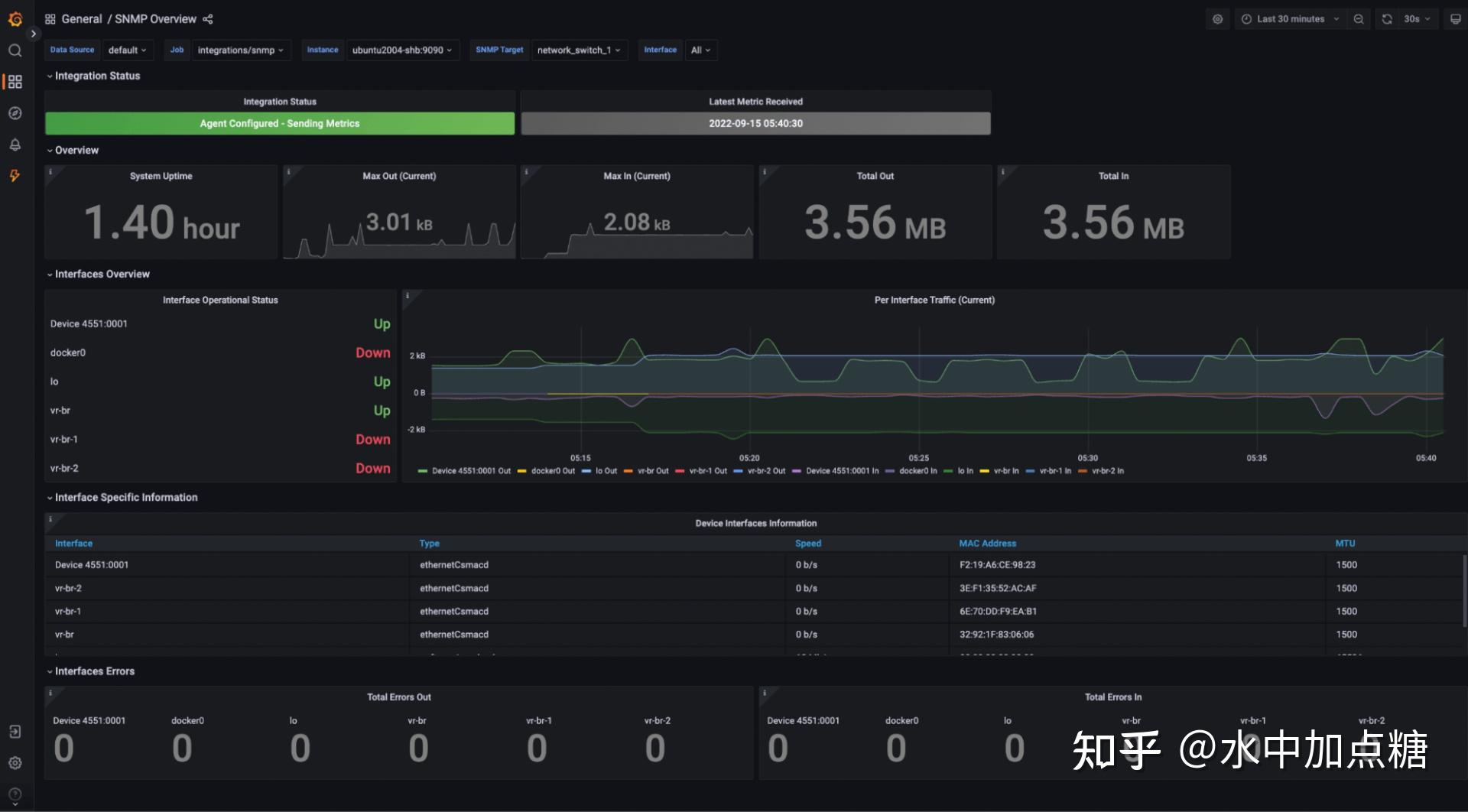Click the refresh dashboard icon
Image resolution: width=1468 pixels, height=812 pixels.
click(1385, 18)
